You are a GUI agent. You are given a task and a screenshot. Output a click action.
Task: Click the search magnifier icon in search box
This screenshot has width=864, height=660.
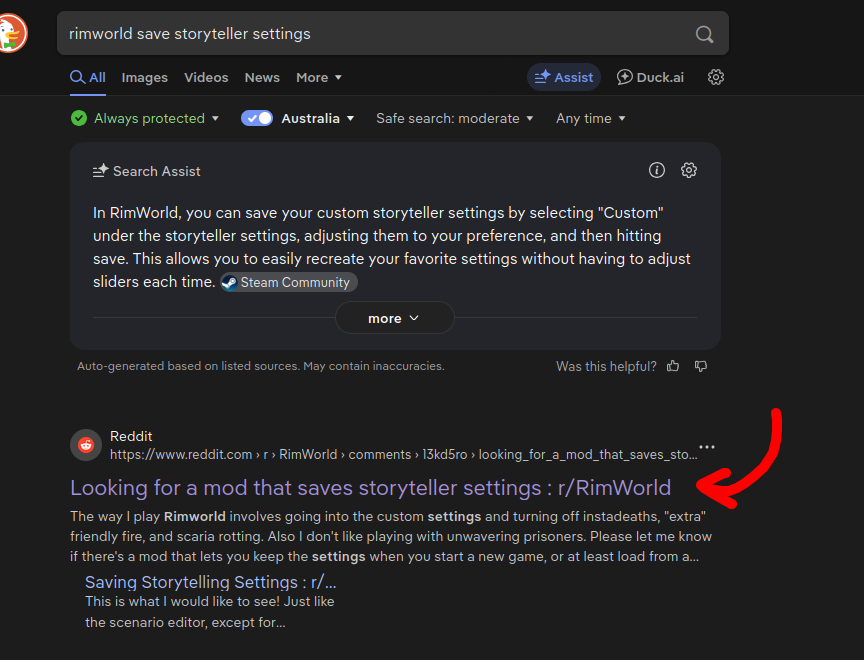click(704, 34)
